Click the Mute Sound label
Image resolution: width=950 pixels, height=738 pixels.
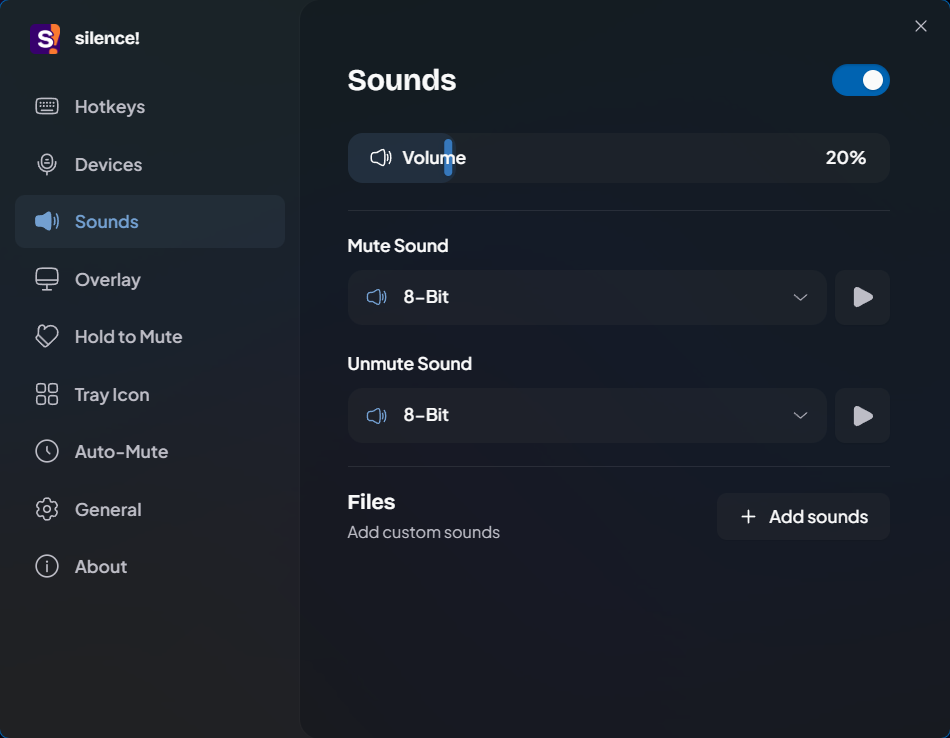point(398,245)
